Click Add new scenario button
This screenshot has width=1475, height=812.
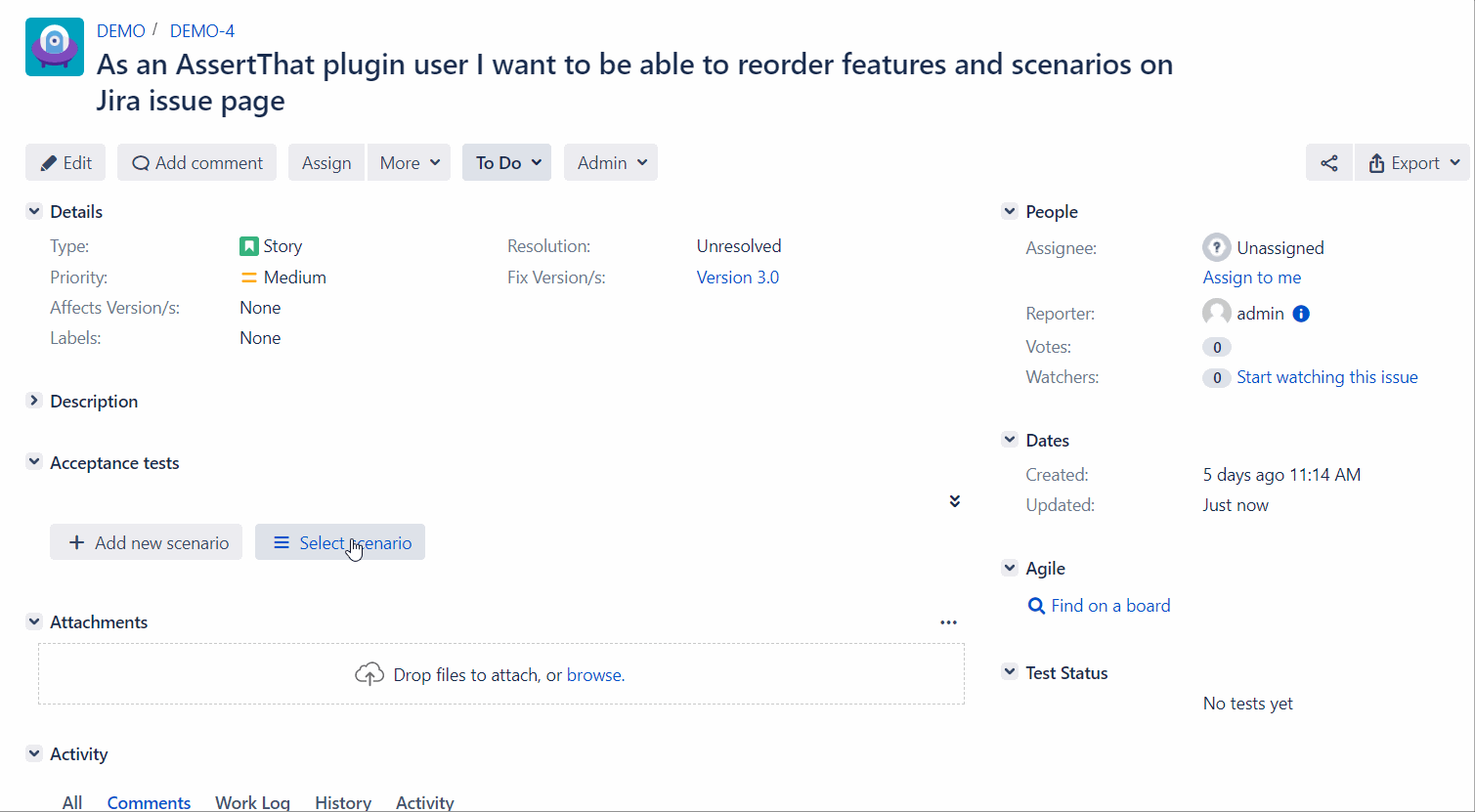click(146, 542)
